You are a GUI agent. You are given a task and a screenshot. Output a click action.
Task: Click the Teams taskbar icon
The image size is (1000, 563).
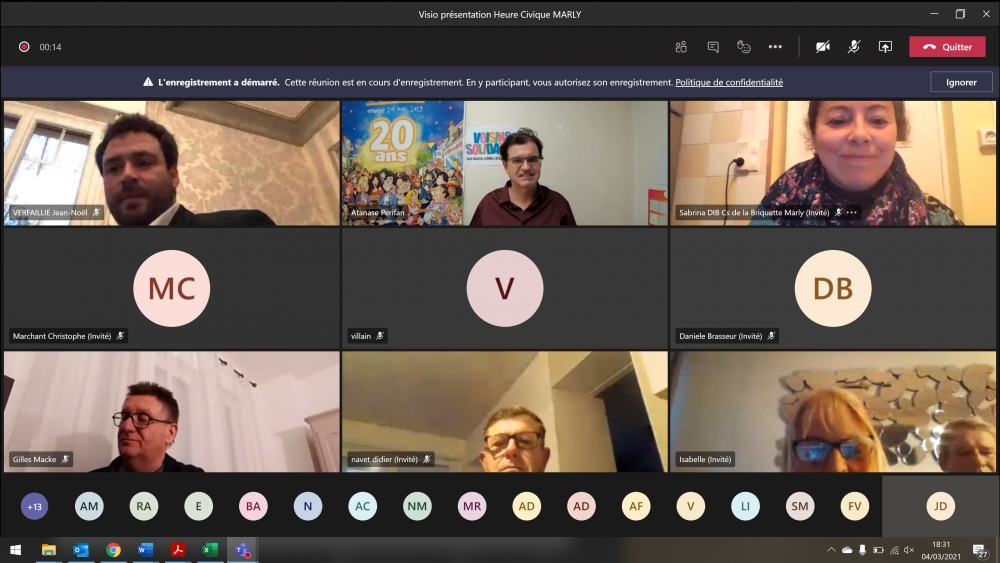click(x=241, y=550)
